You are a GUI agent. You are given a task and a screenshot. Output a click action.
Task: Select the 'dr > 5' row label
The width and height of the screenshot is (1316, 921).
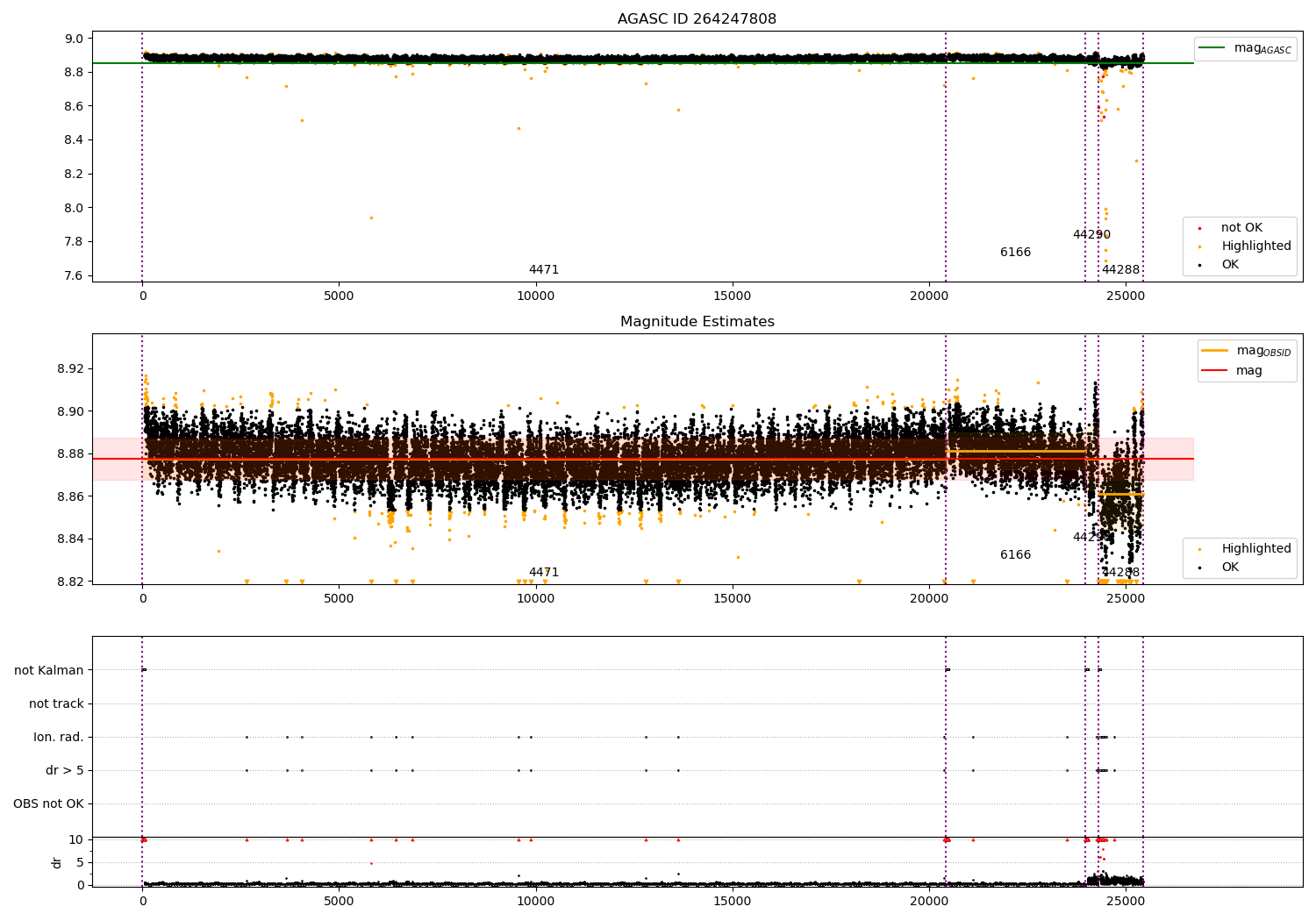point(65,770)
